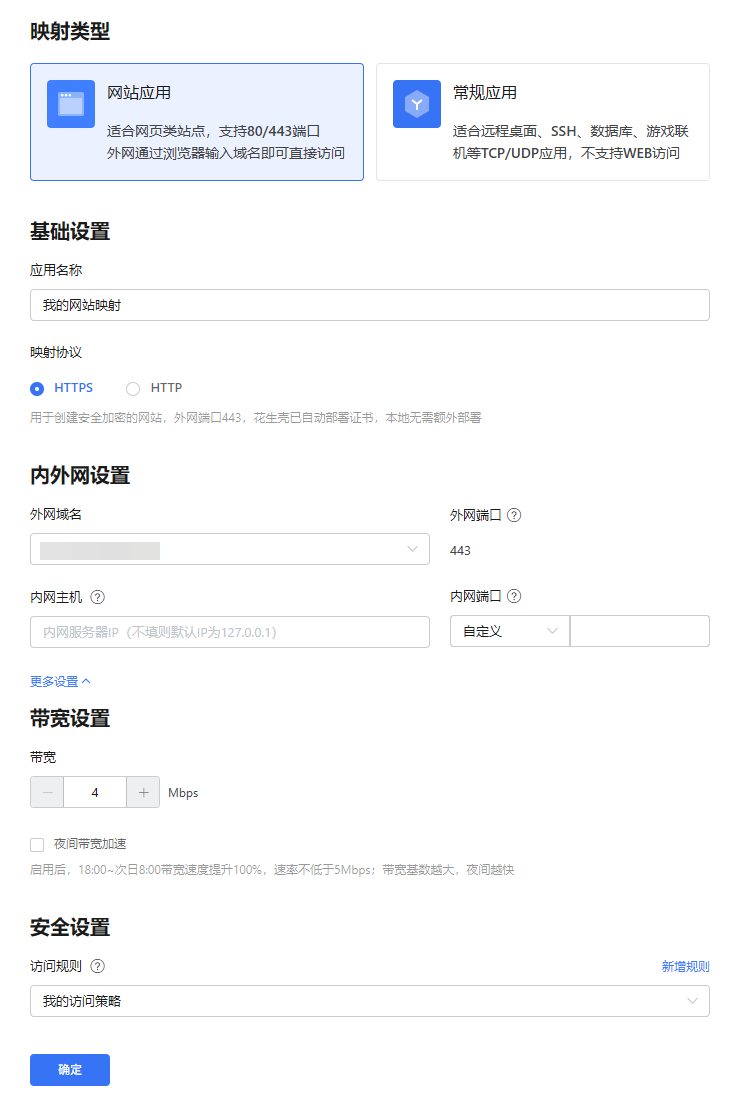Viewport: 737px width, 1108px height.
Task: Expand the 我的访问策略 rule dropdown
Action: 370,1001
